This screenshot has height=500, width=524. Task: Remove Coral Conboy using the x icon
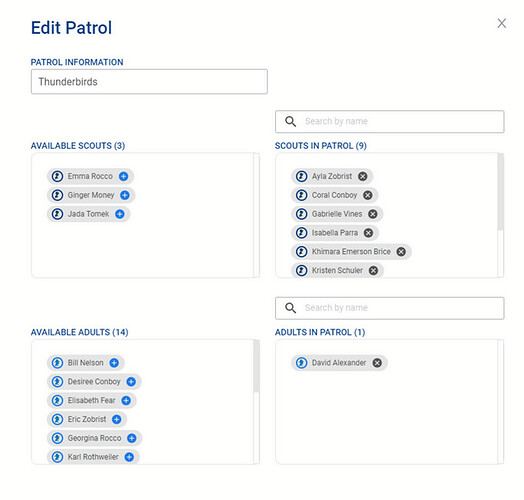click(368, 195)
